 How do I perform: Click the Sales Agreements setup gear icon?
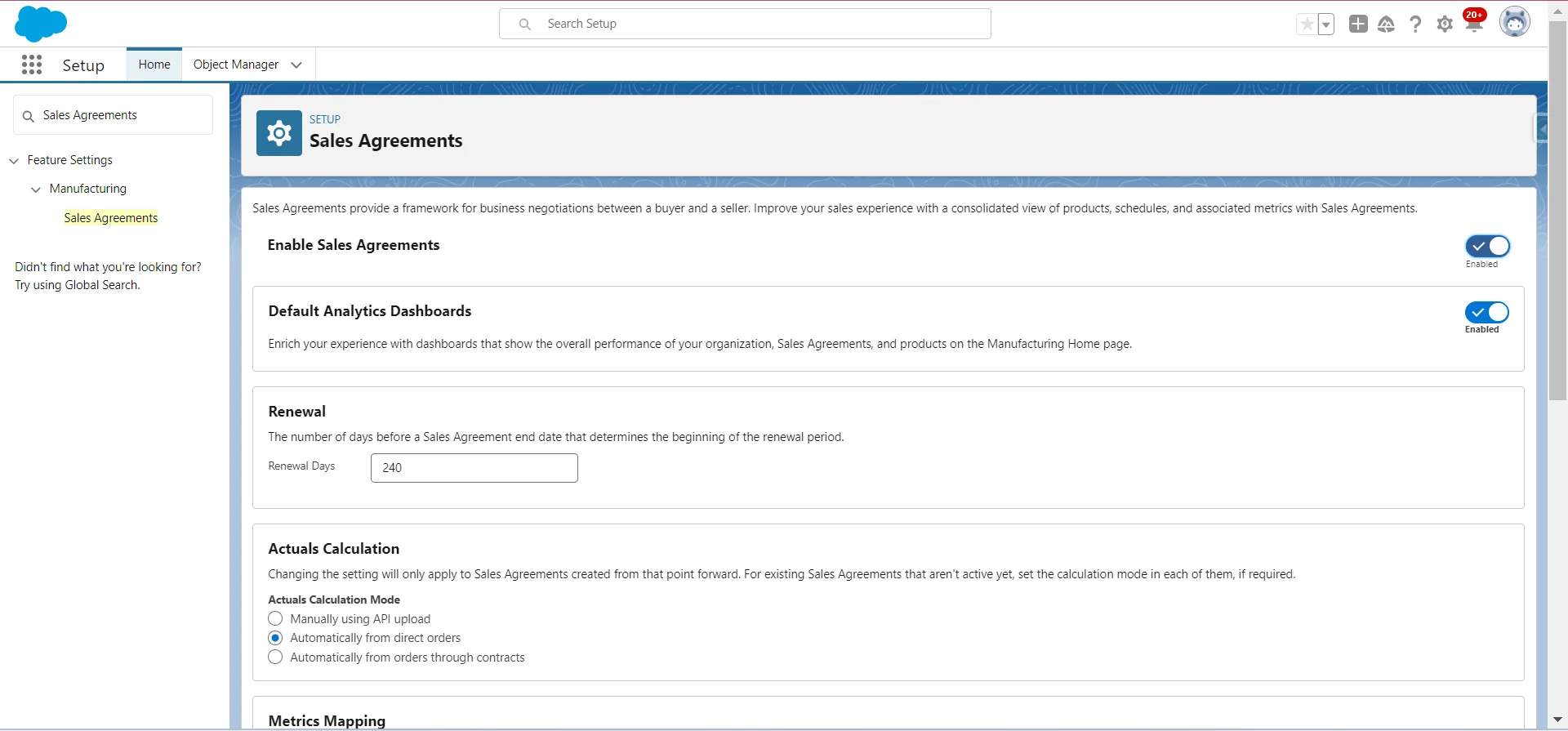click(x=279, y=133)
